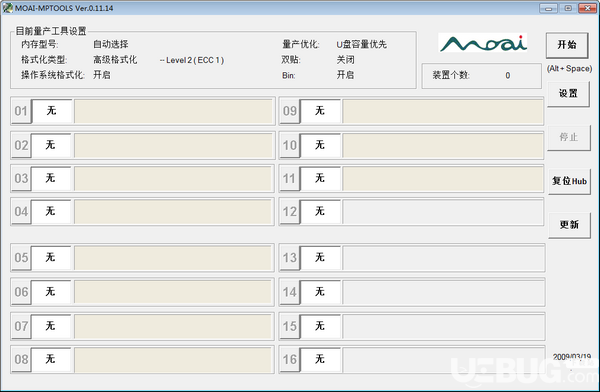600x392 pixels.
Task: Select port number 09 button
Action: click(290, 111)
